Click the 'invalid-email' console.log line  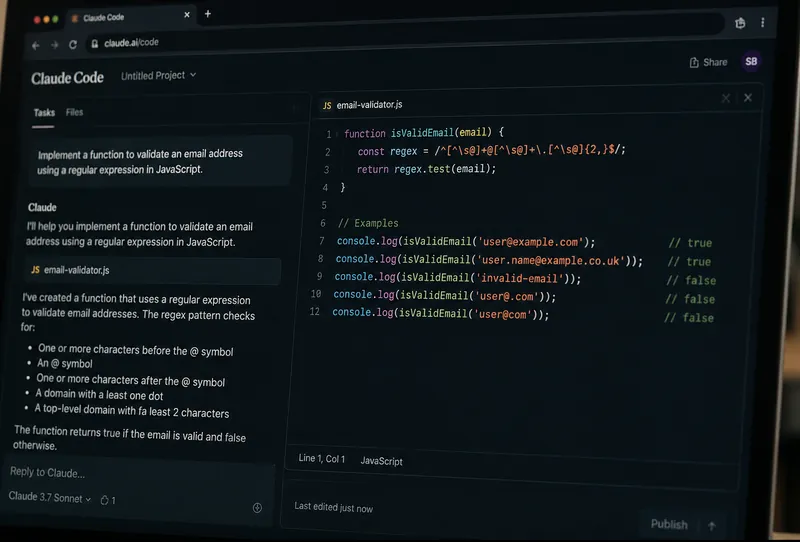coord(457,278)
